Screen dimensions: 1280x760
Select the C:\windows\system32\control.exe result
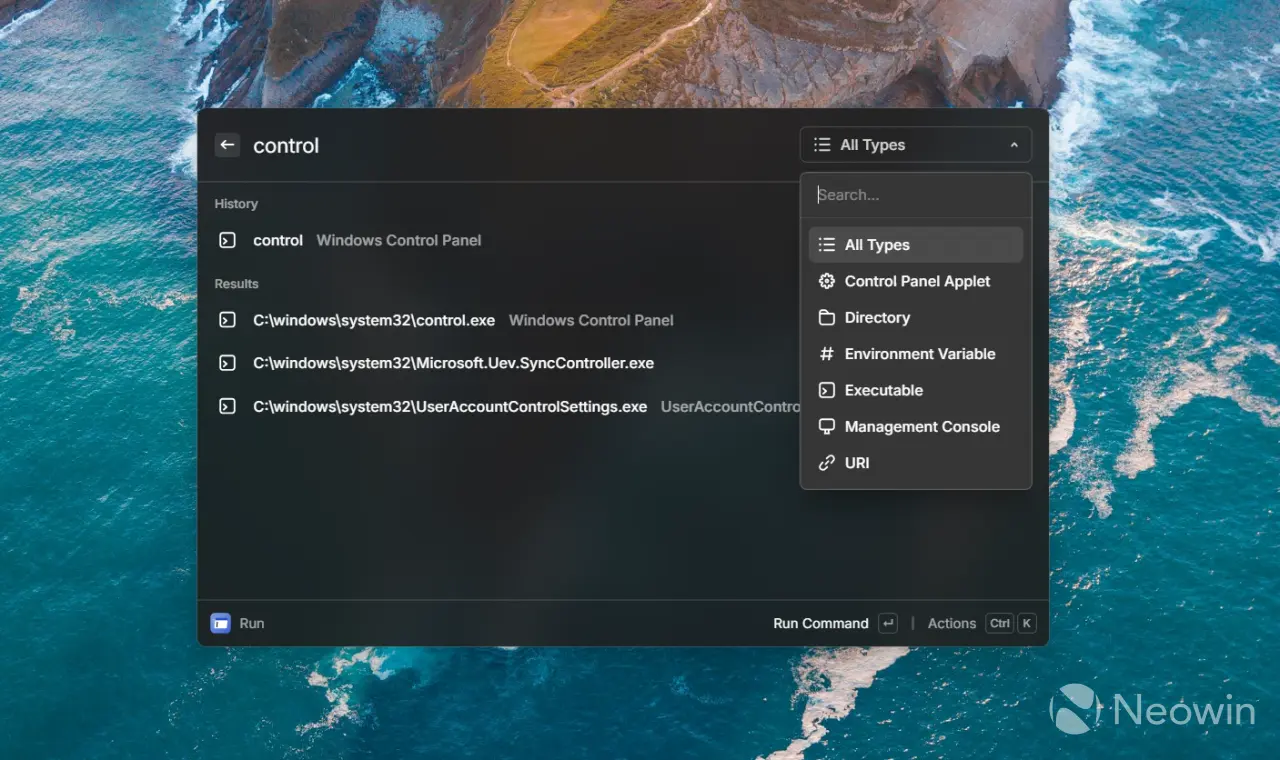(x=500, y=320)
